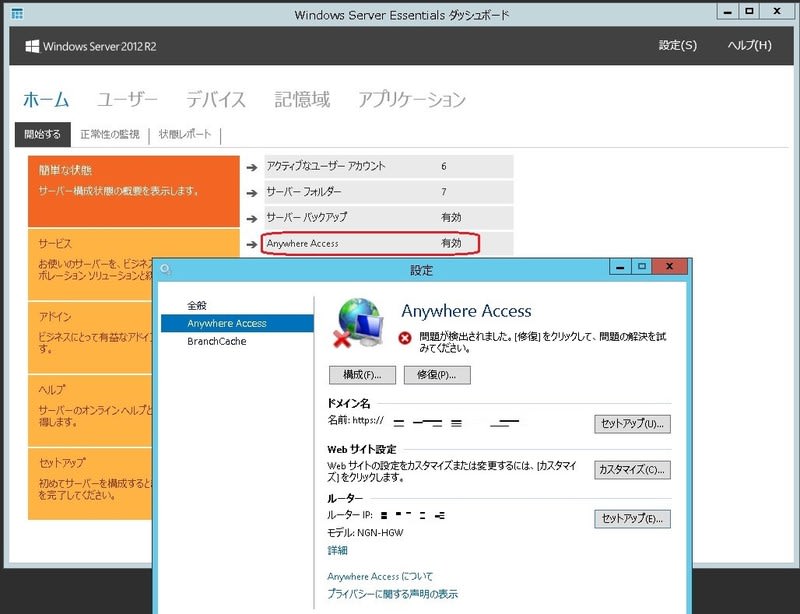Open the Anywhere Access について link
The height and width of the screenshot is (614, 800).
tap(380, 576)
